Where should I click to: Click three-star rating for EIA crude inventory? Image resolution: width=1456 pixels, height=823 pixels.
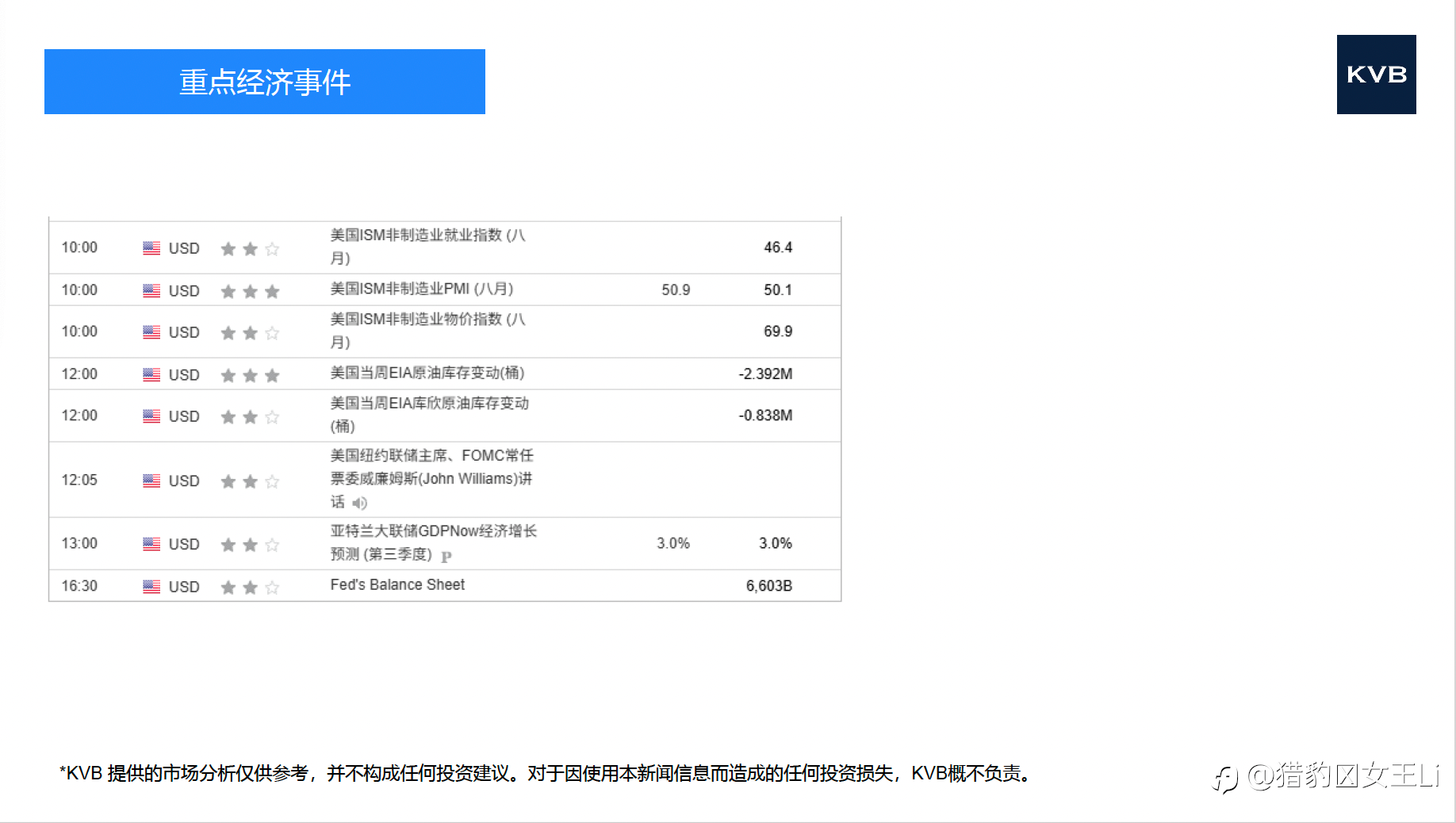click(x=250, y=376)
